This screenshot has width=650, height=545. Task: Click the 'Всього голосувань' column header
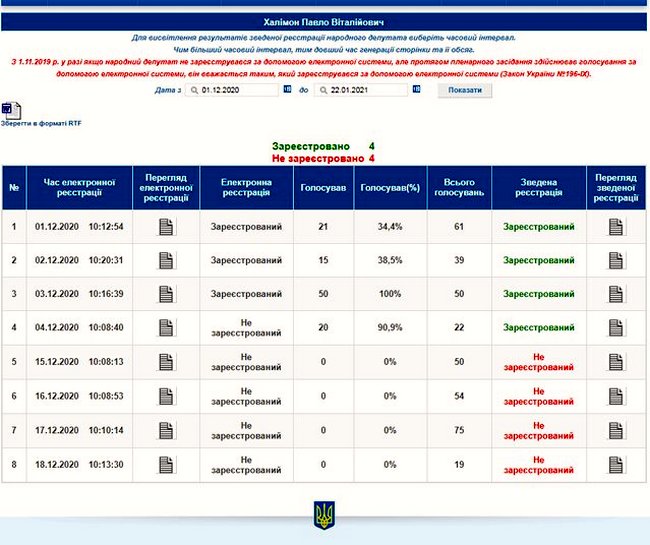pyautogui.click(x=459, y=187)
